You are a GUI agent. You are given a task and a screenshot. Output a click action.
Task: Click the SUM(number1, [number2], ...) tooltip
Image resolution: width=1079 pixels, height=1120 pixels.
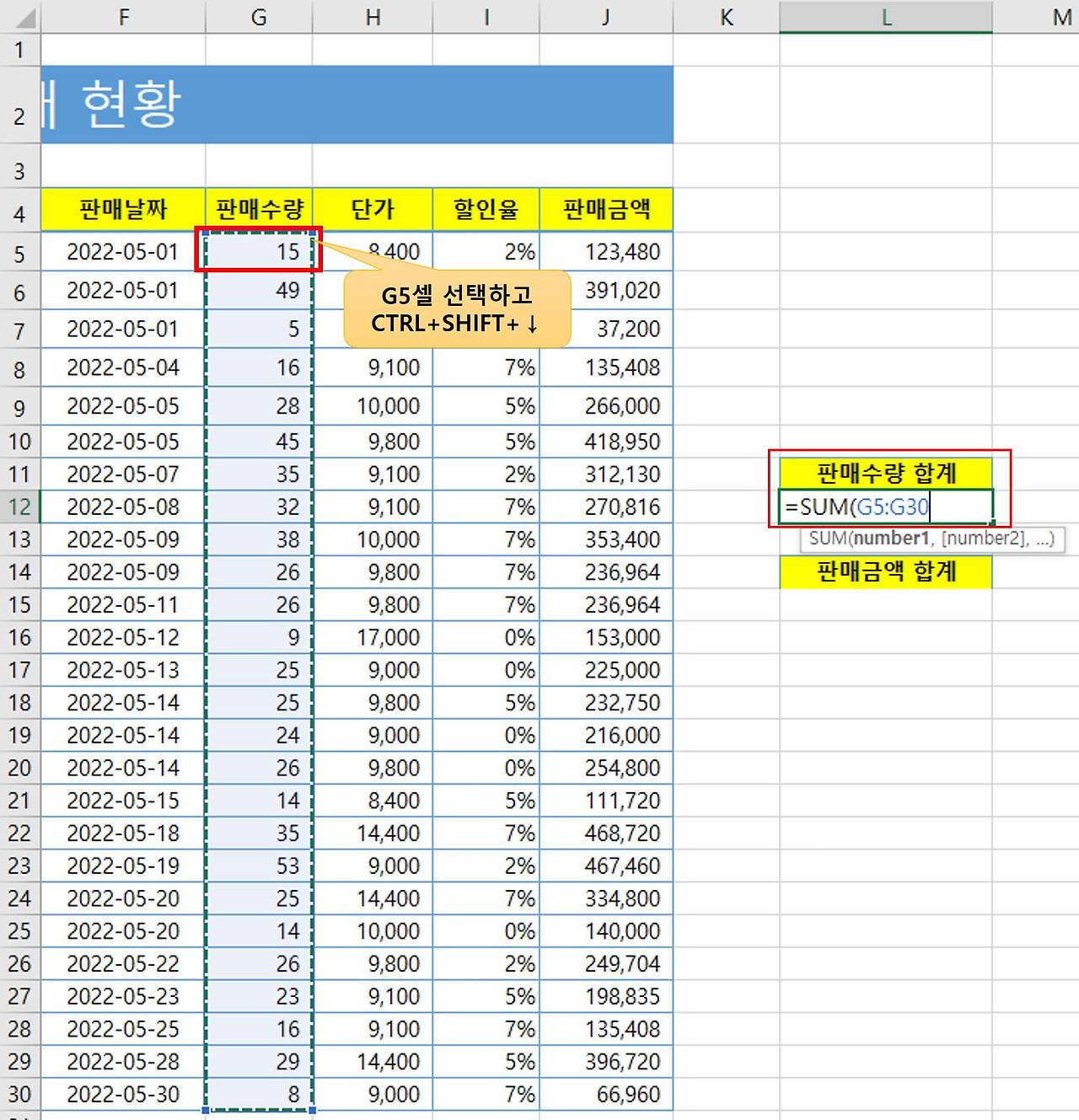tap(932, 539)
